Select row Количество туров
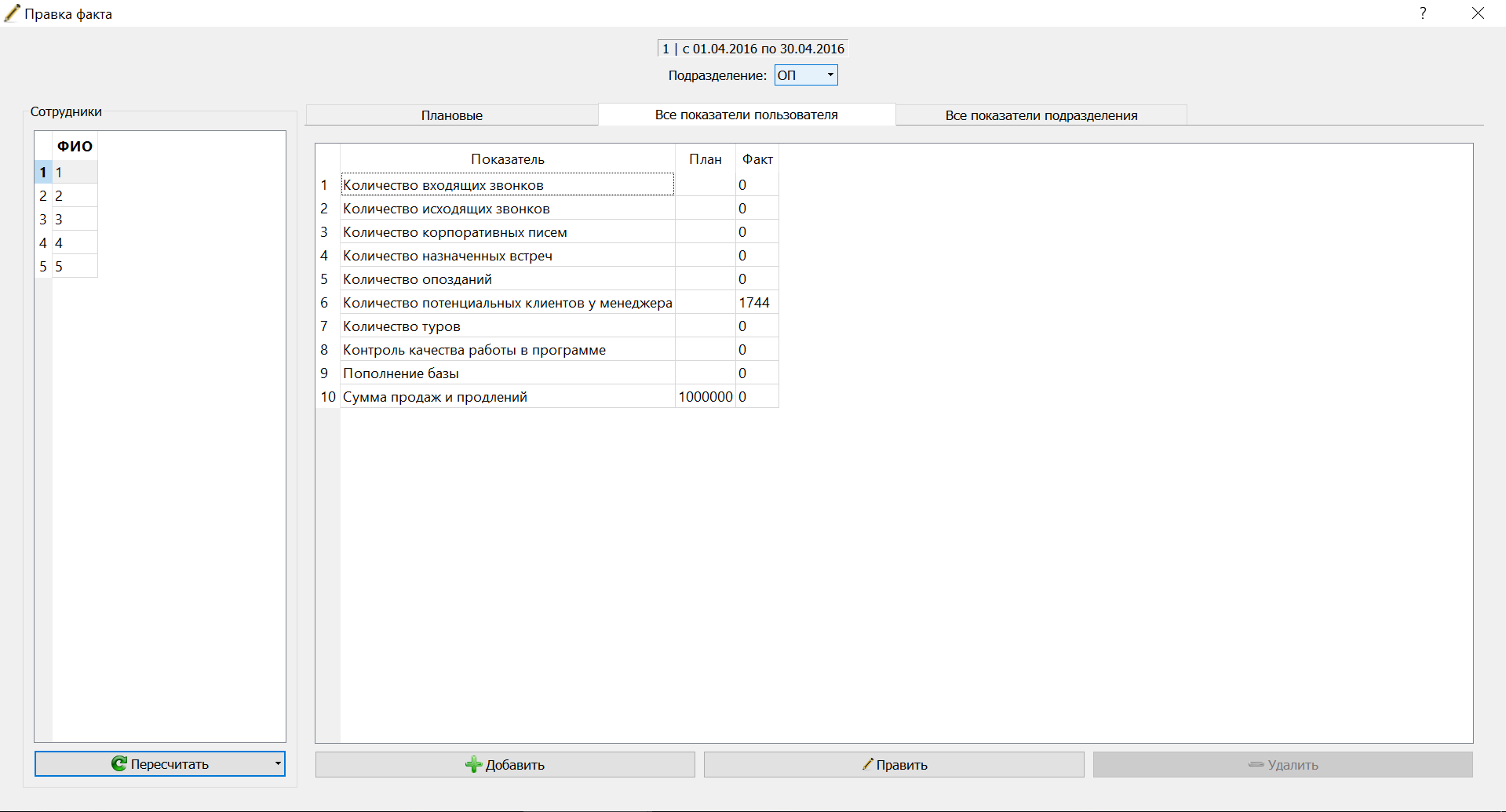 pyautogui.click(x=508, y=326)
